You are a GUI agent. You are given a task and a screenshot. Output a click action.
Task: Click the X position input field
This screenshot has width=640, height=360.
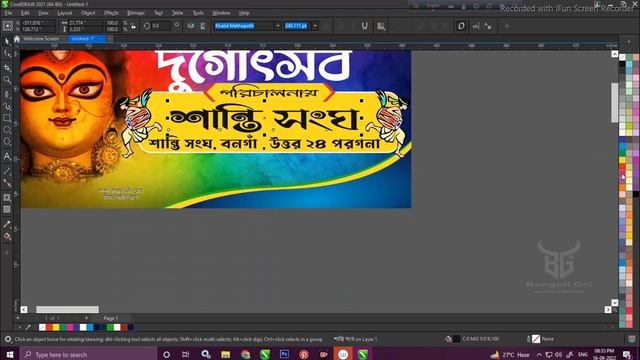click(x=38, y=23)
